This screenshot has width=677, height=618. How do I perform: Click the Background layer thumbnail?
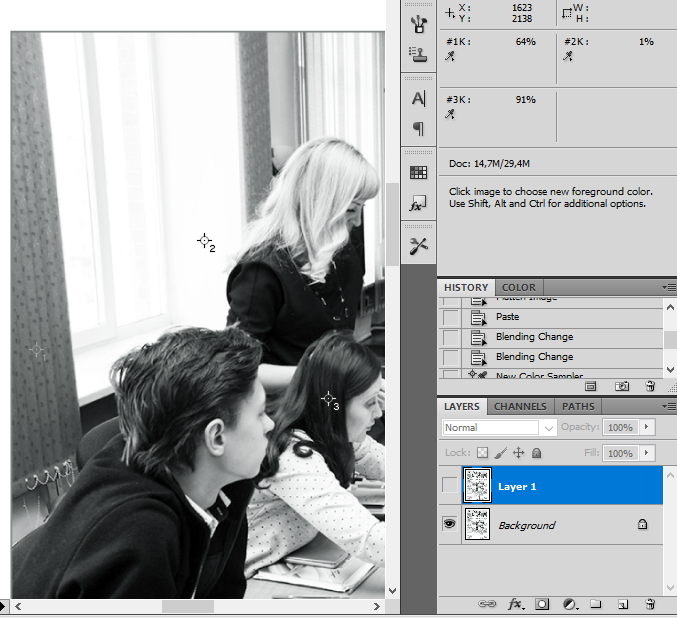477,524
